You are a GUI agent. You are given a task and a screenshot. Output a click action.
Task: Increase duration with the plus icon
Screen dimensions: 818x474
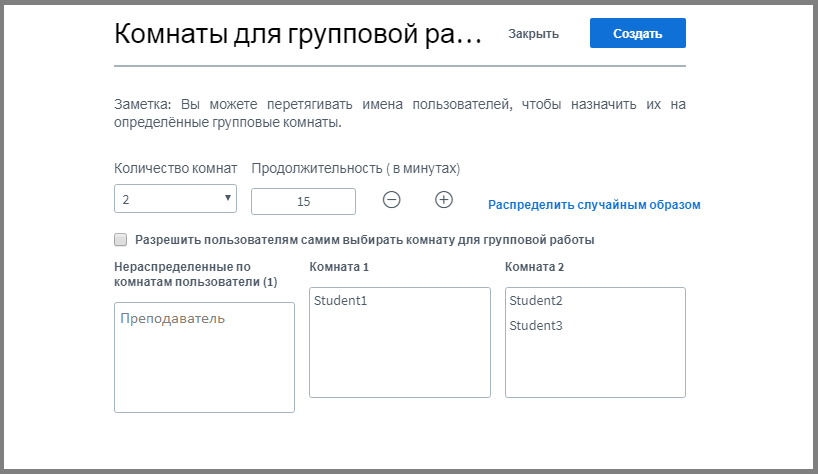[x=444, y=200]
